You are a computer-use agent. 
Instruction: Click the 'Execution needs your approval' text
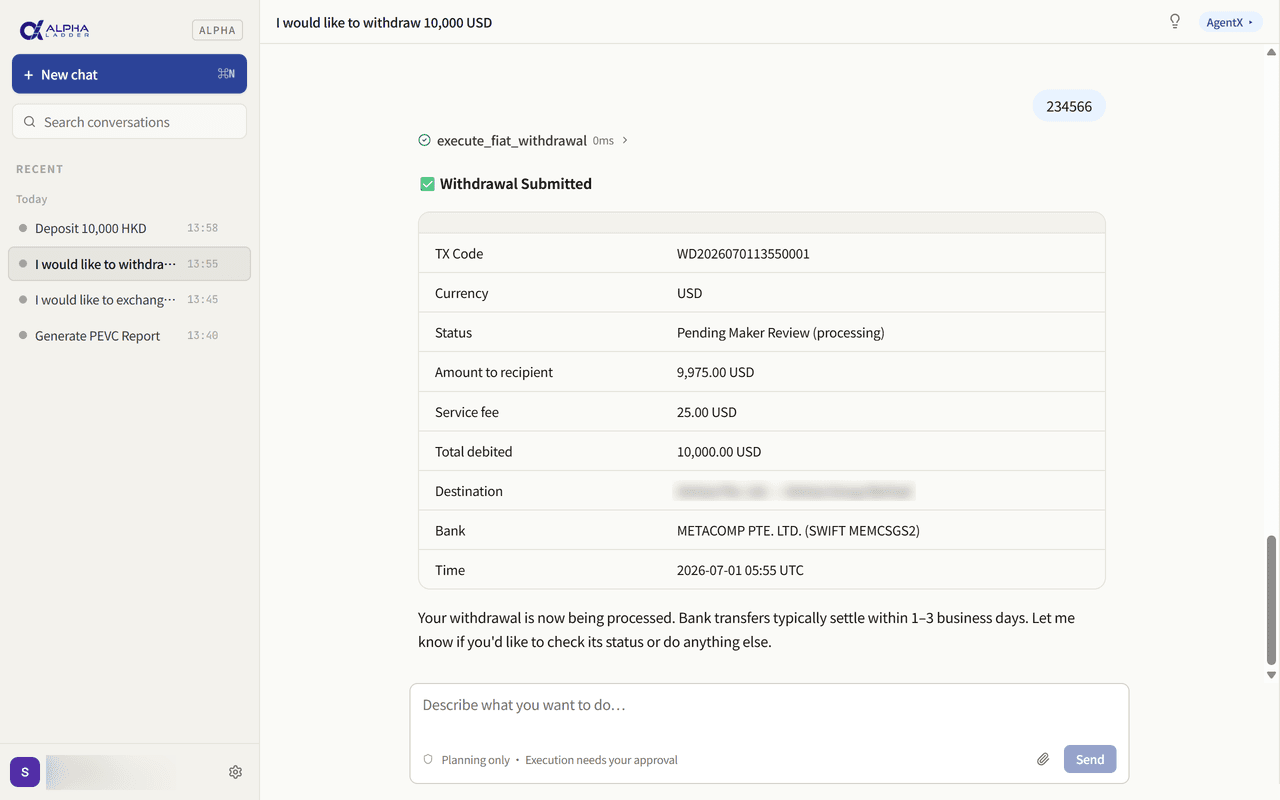click(x=601, y=760)
